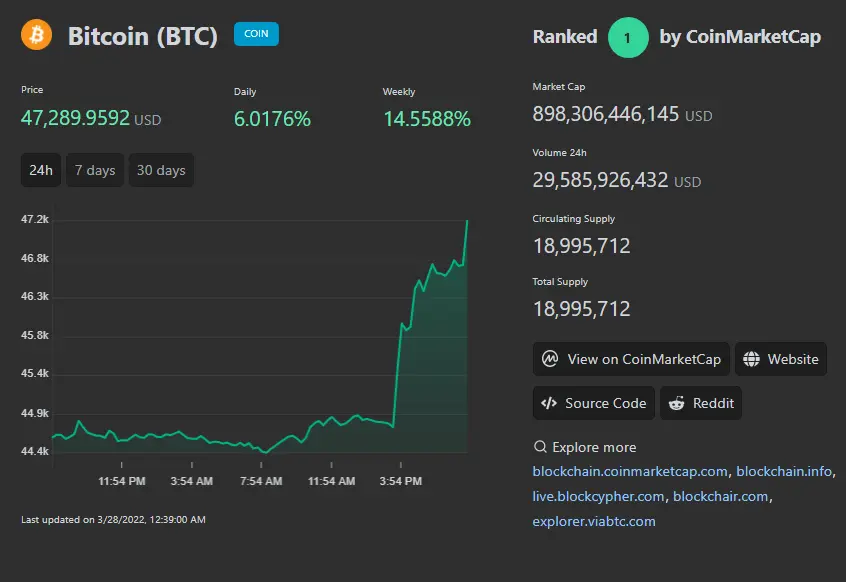Click the globe icon on Website button
846x582 pixels.
pyautogui.click(x=751, y=359)
